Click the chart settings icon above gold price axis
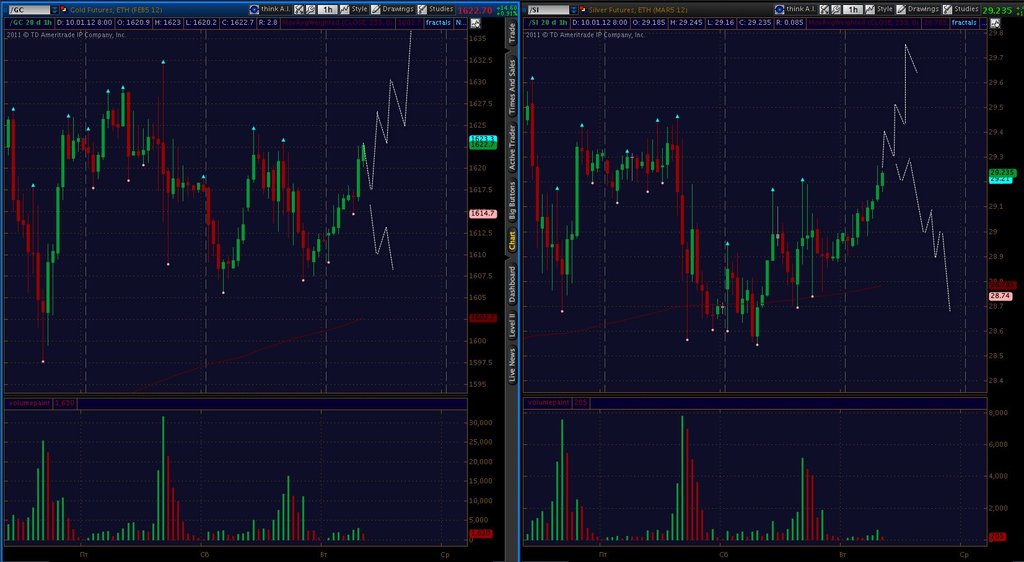This screenshot has height=562, width=1024. 475,23
